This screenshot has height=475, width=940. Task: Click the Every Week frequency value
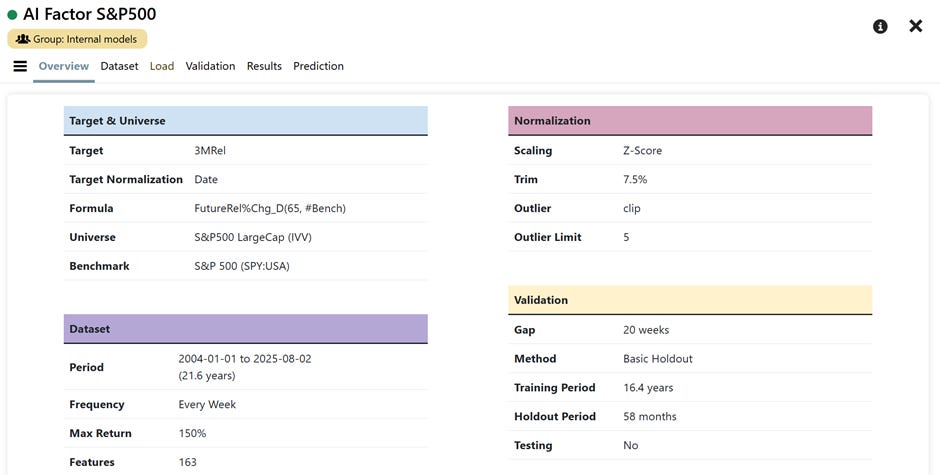click(x=207, y=404)
